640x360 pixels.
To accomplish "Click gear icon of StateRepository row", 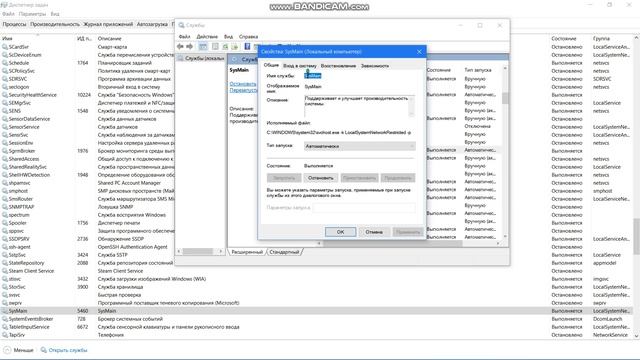I will pos(5,263).
